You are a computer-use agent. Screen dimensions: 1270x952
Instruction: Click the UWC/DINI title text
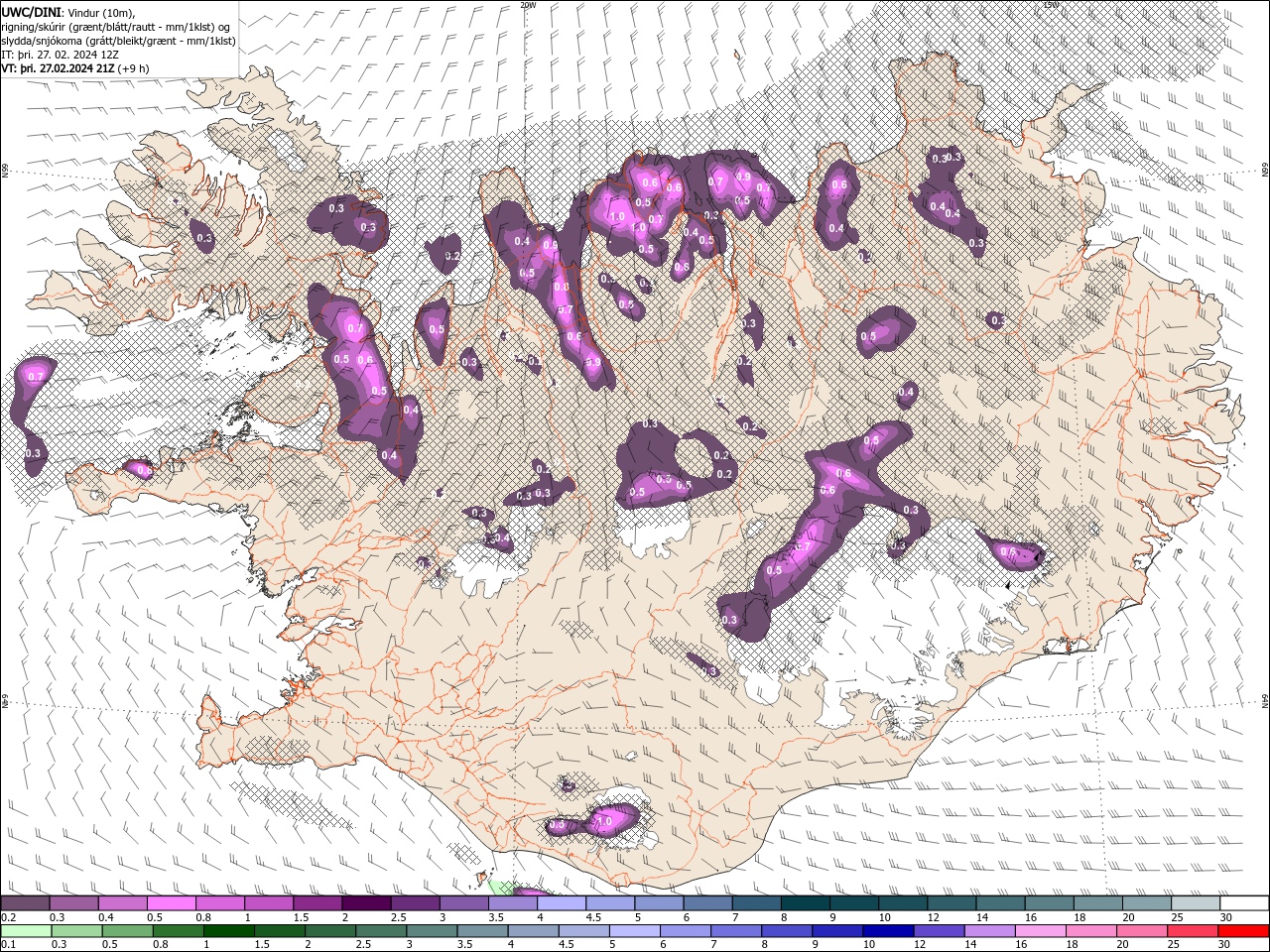point(32,12)
